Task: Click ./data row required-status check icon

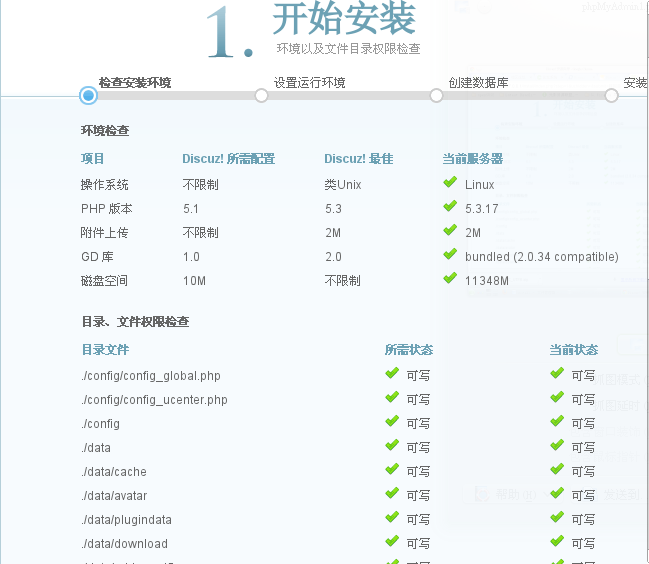Action: 392,445
